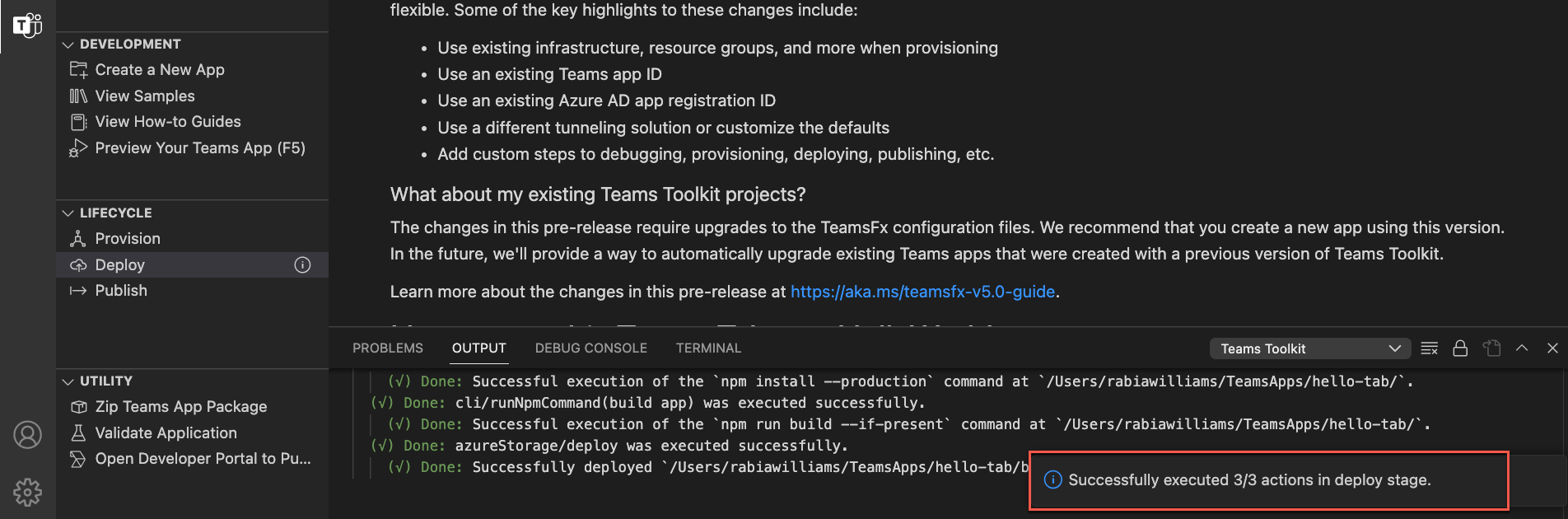Maximize the panel with the chevron

1522,348
